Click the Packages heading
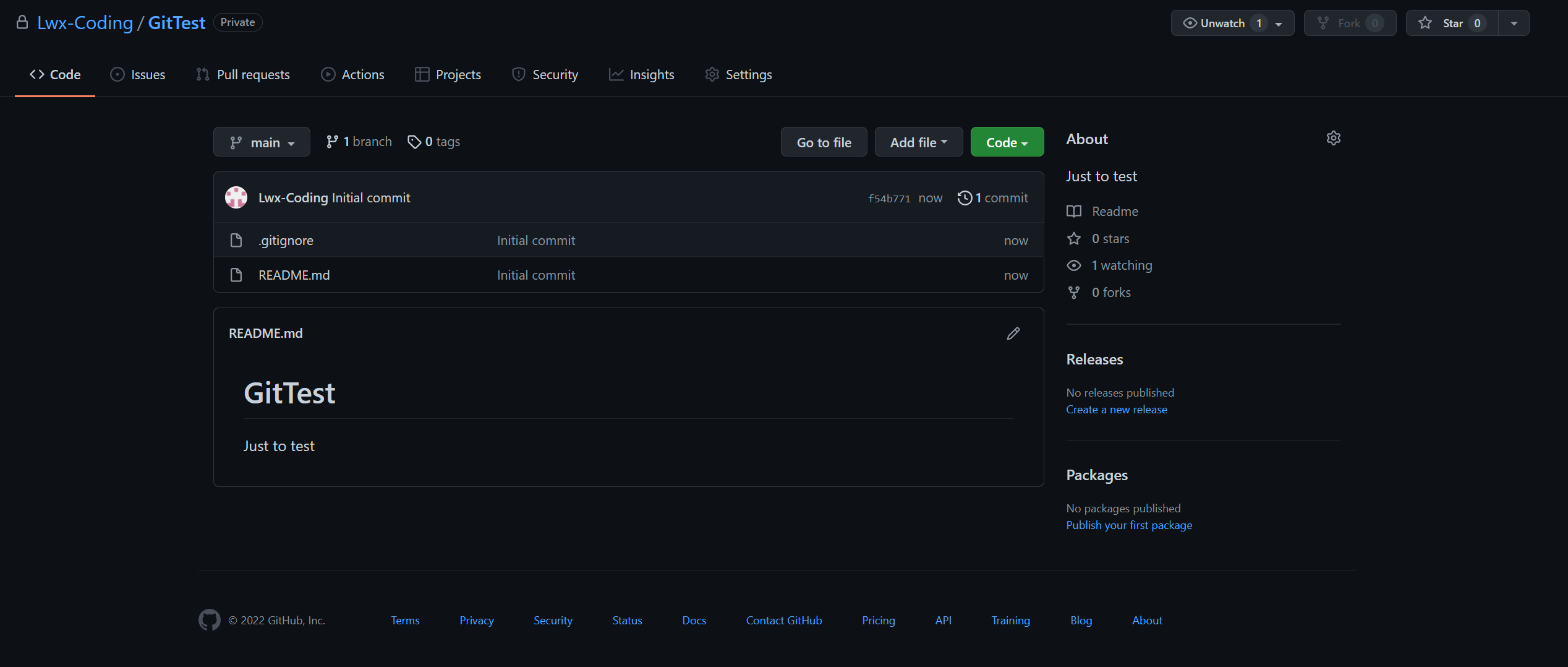This screenshot has width=1568, height=667. coord(1097,475)
